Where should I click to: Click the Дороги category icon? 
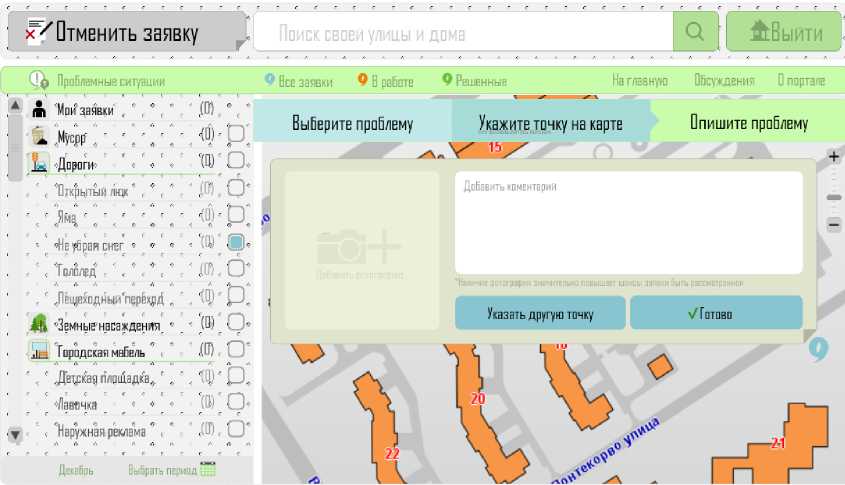tap(39, 162)
